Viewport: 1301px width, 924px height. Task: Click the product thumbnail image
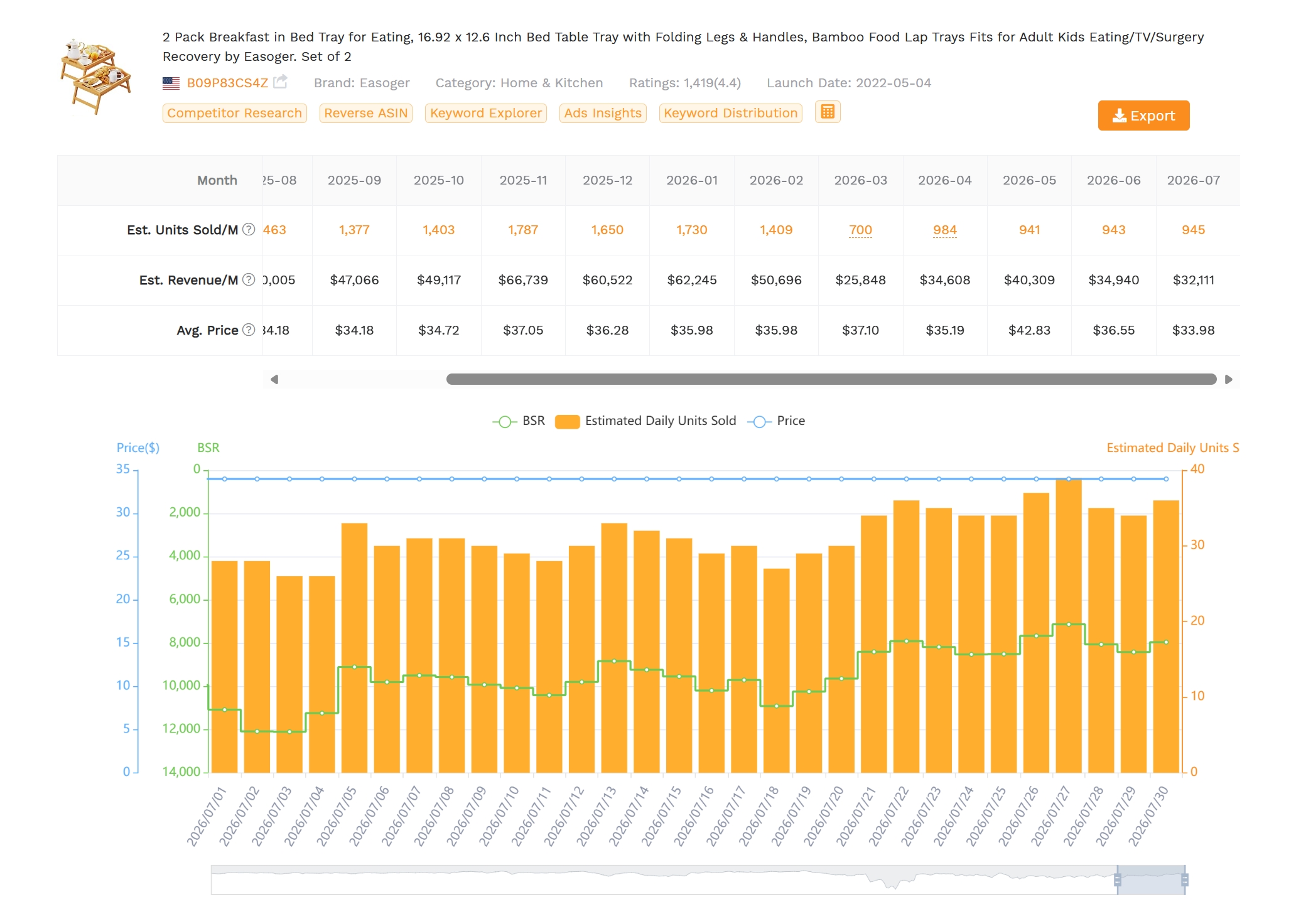point(95,77)
